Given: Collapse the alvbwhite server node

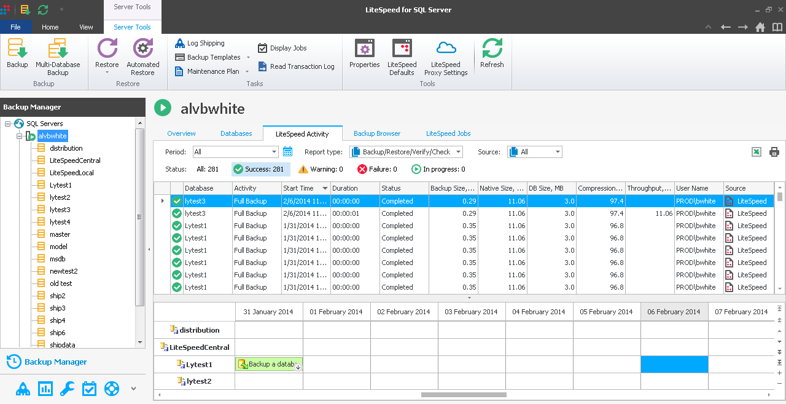Looking at the screenshot, I should [x=20, y=136].
